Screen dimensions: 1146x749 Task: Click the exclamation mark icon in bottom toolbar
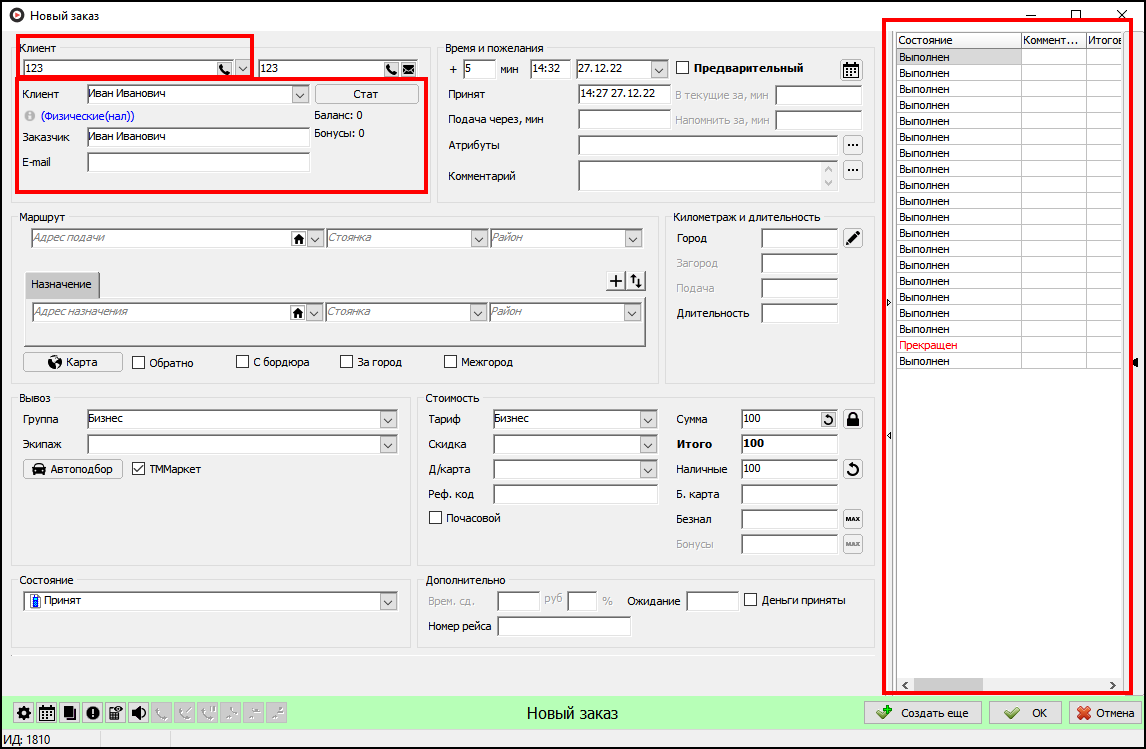coord(92,713)
